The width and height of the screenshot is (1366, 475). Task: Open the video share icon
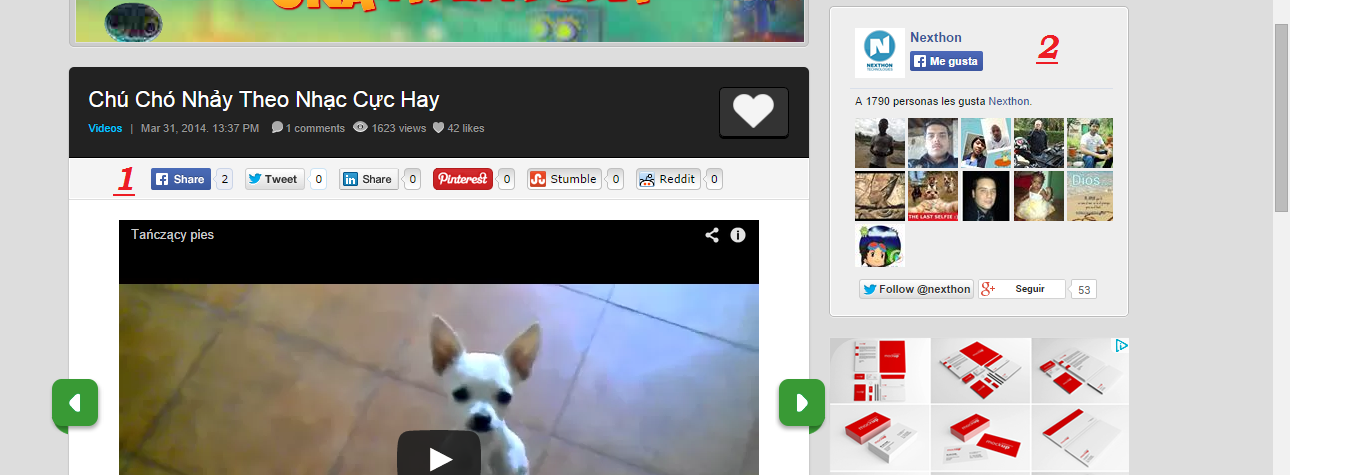pyautogui.click(x=712, y=235)
